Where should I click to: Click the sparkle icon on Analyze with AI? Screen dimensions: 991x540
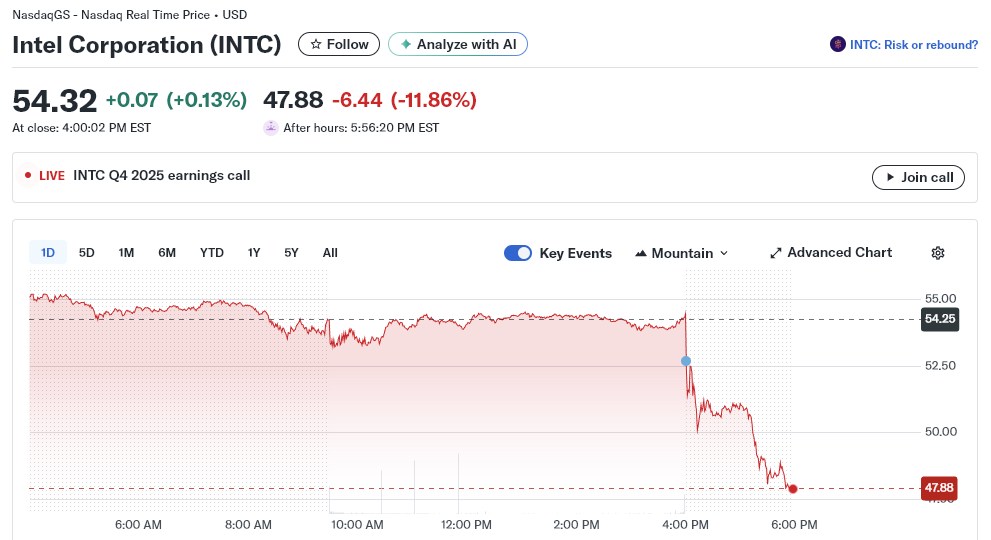coord(406,44)
